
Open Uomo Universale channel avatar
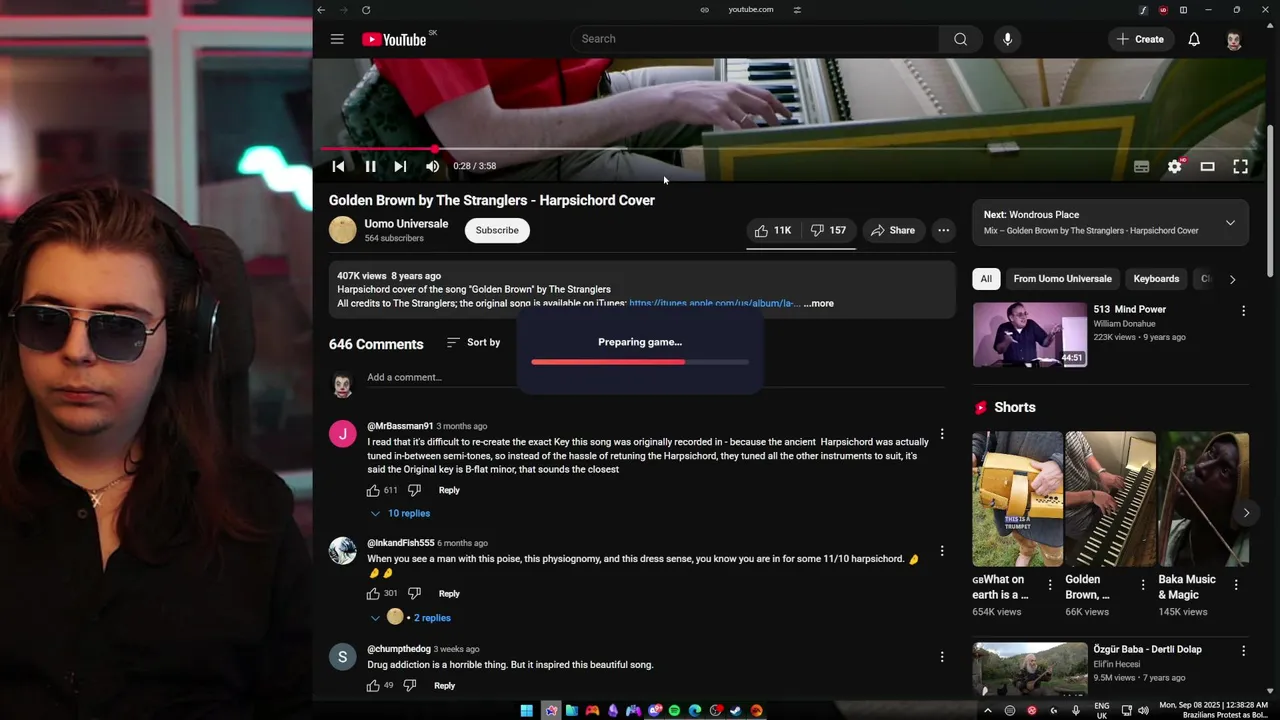[x=343, y=230]
